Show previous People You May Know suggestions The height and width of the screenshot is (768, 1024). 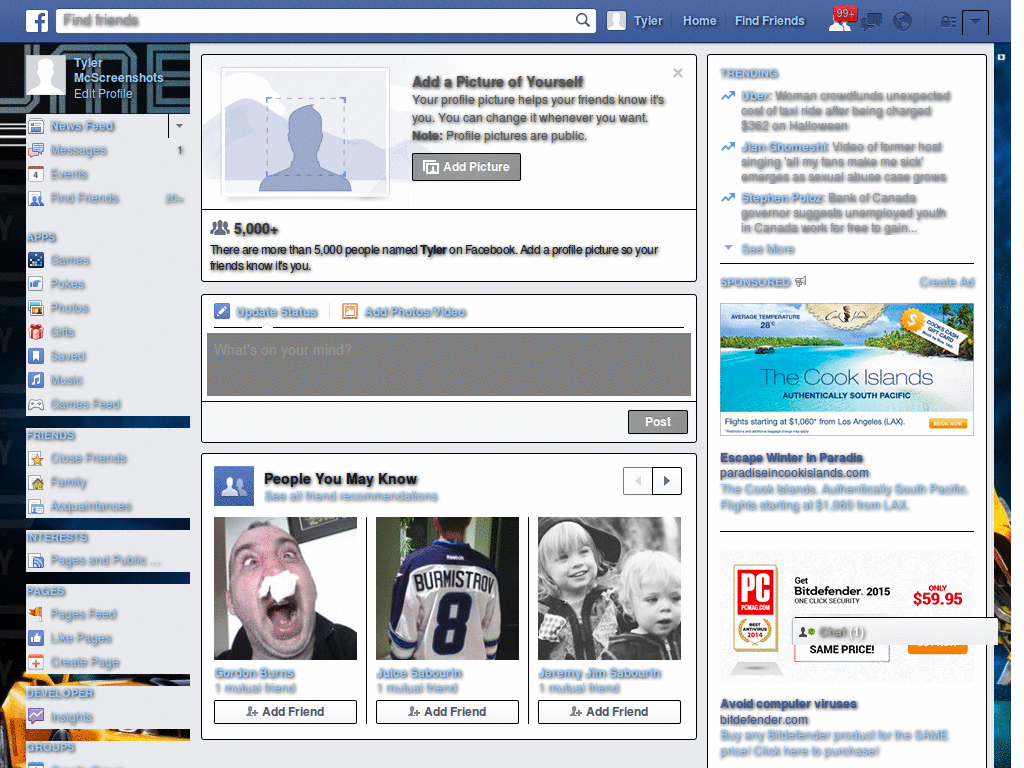point(638,481)
